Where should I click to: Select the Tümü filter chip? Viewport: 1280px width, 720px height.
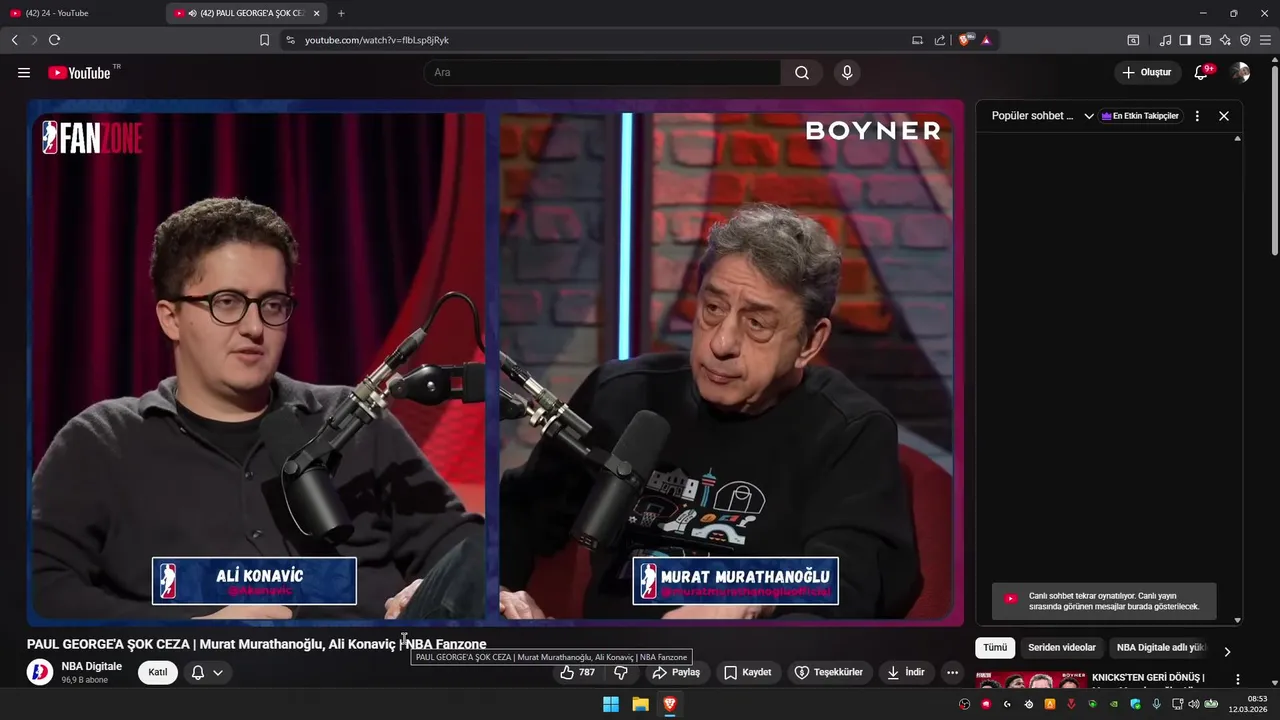coord(995,647)
